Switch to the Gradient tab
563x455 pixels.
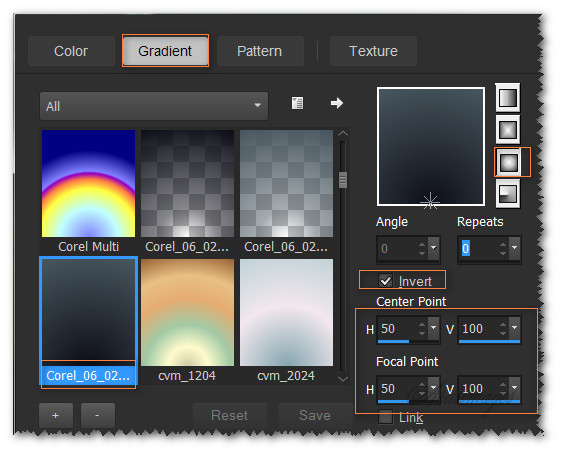click(165, 51)
